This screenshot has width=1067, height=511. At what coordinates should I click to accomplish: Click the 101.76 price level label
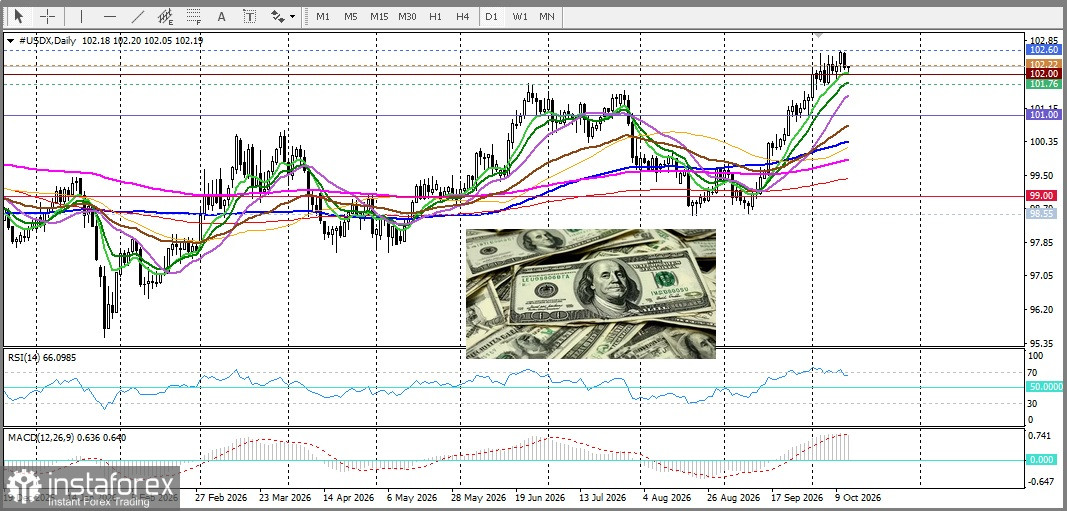(1044, 84)
